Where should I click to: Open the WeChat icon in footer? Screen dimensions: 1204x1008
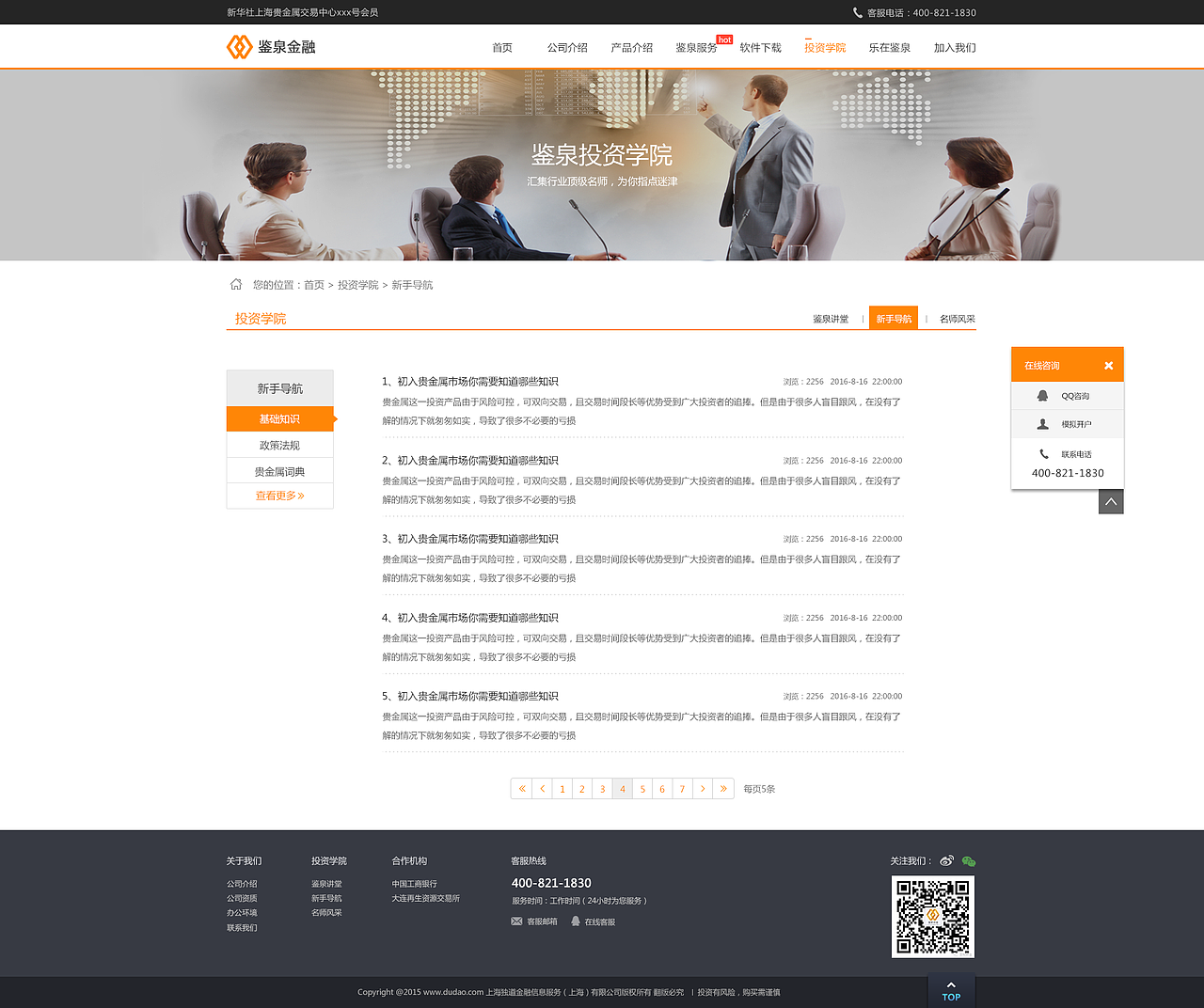(970, 860)
